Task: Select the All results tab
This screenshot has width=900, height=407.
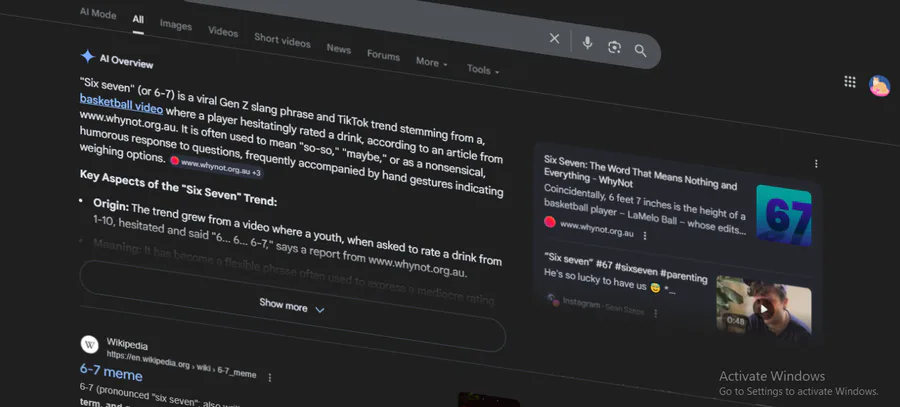Action: pyautogui.click(x=138, y=20)
